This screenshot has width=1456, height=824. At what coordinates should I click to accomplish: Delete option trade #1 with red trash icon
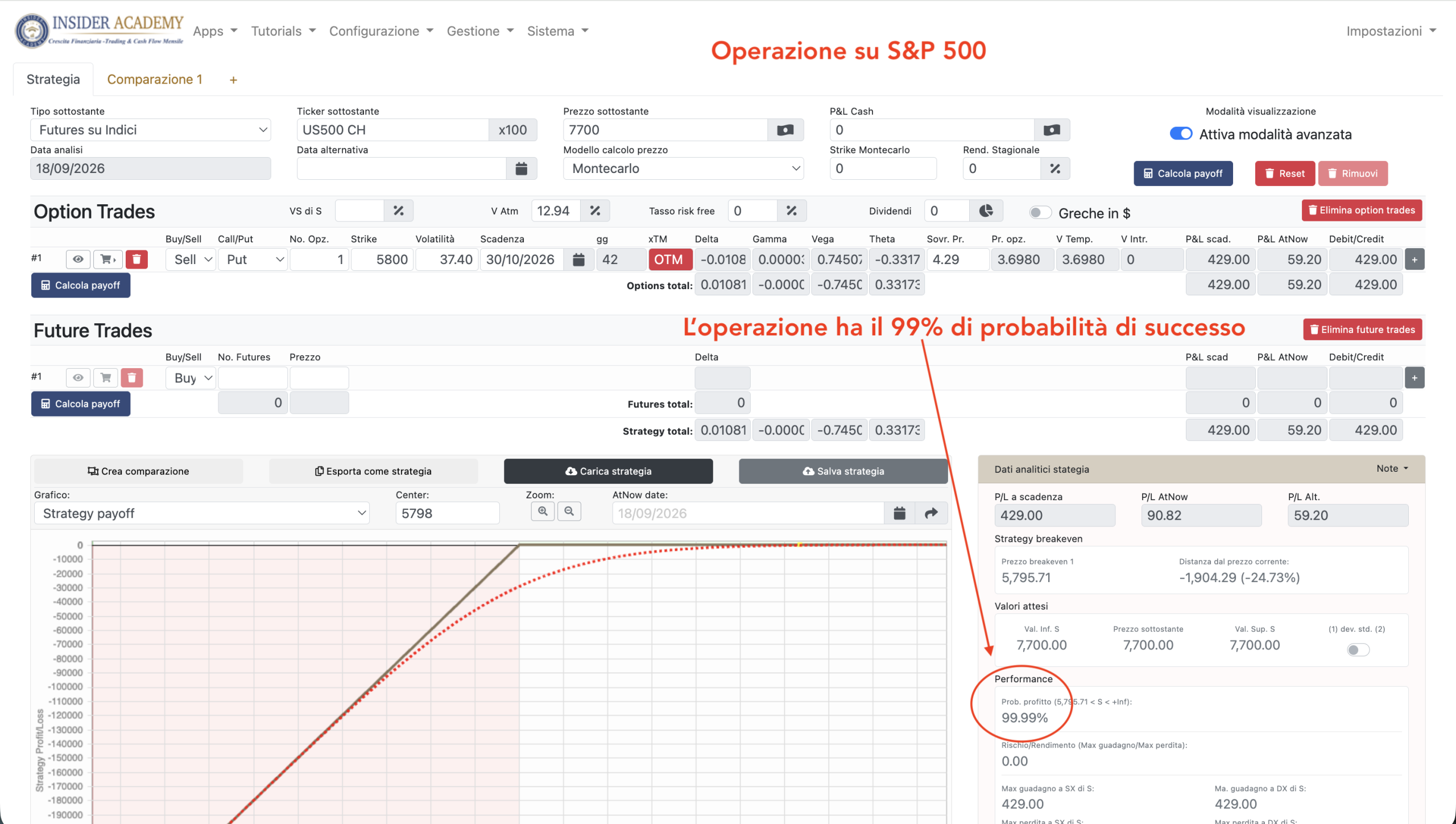(136, 259)
